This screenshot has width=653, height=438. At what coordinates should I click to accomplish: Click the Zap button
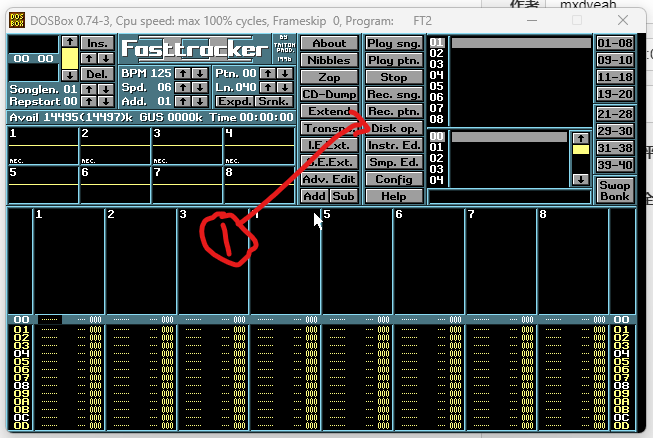pyautogui.click(x=329, y=77)
